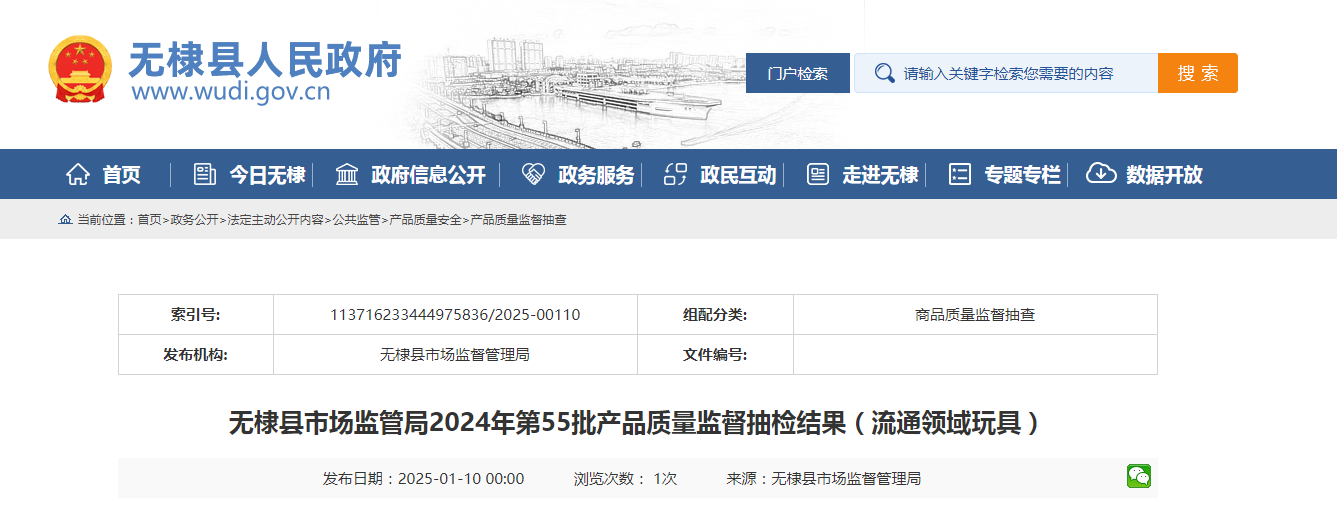The height and width of the screenshot is (517, 1337).
Task: Click the building icon beside 政府信息公开
Action: pyautogui.click(x=347, y=174)
